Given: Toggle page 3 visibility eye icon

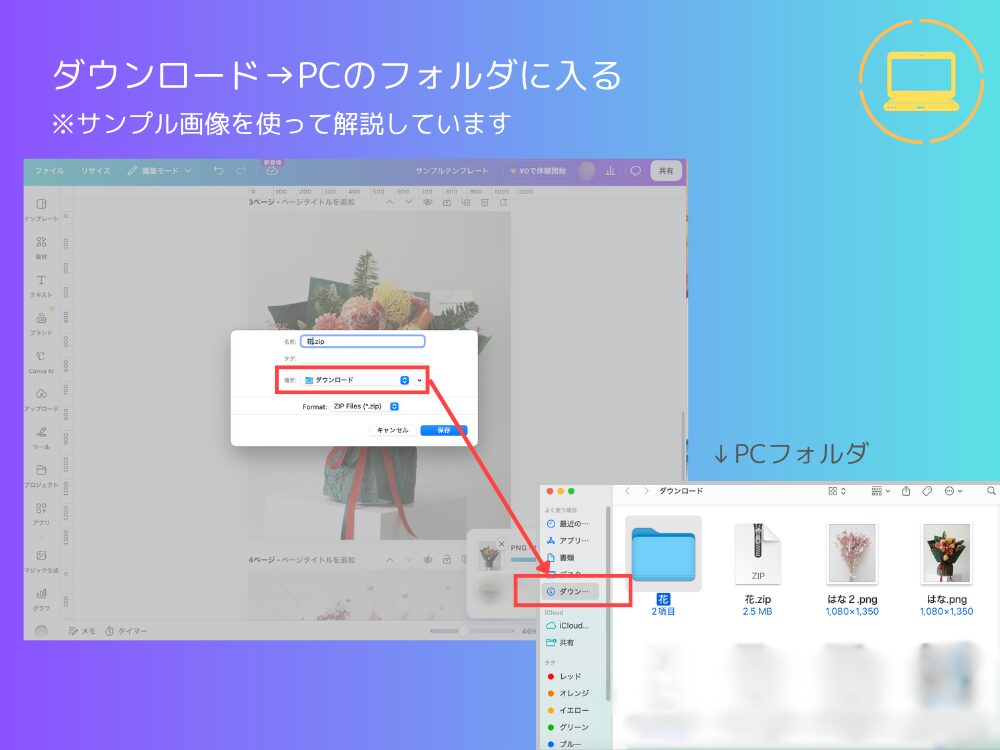Looking at the screenshot, I should coord(428,202).
